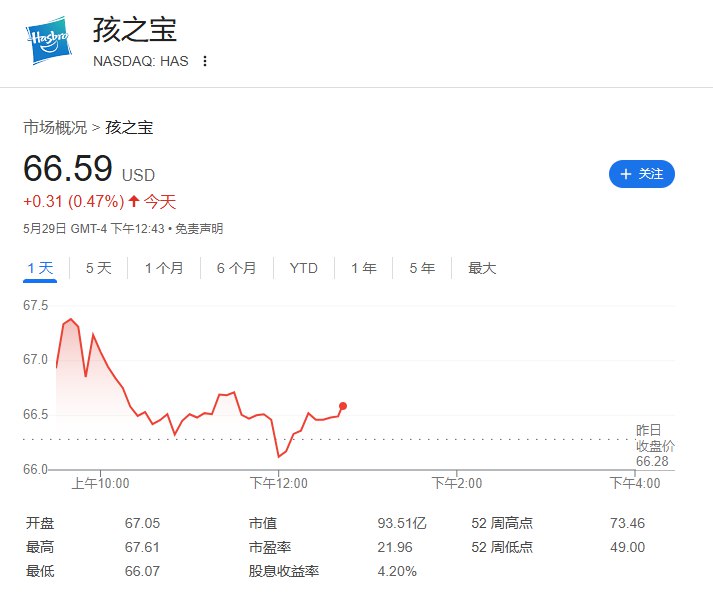The width and height of the screenshot is (713, 599).
Task: Click the 上午10:00 axis label
Action: click(100, 483)
